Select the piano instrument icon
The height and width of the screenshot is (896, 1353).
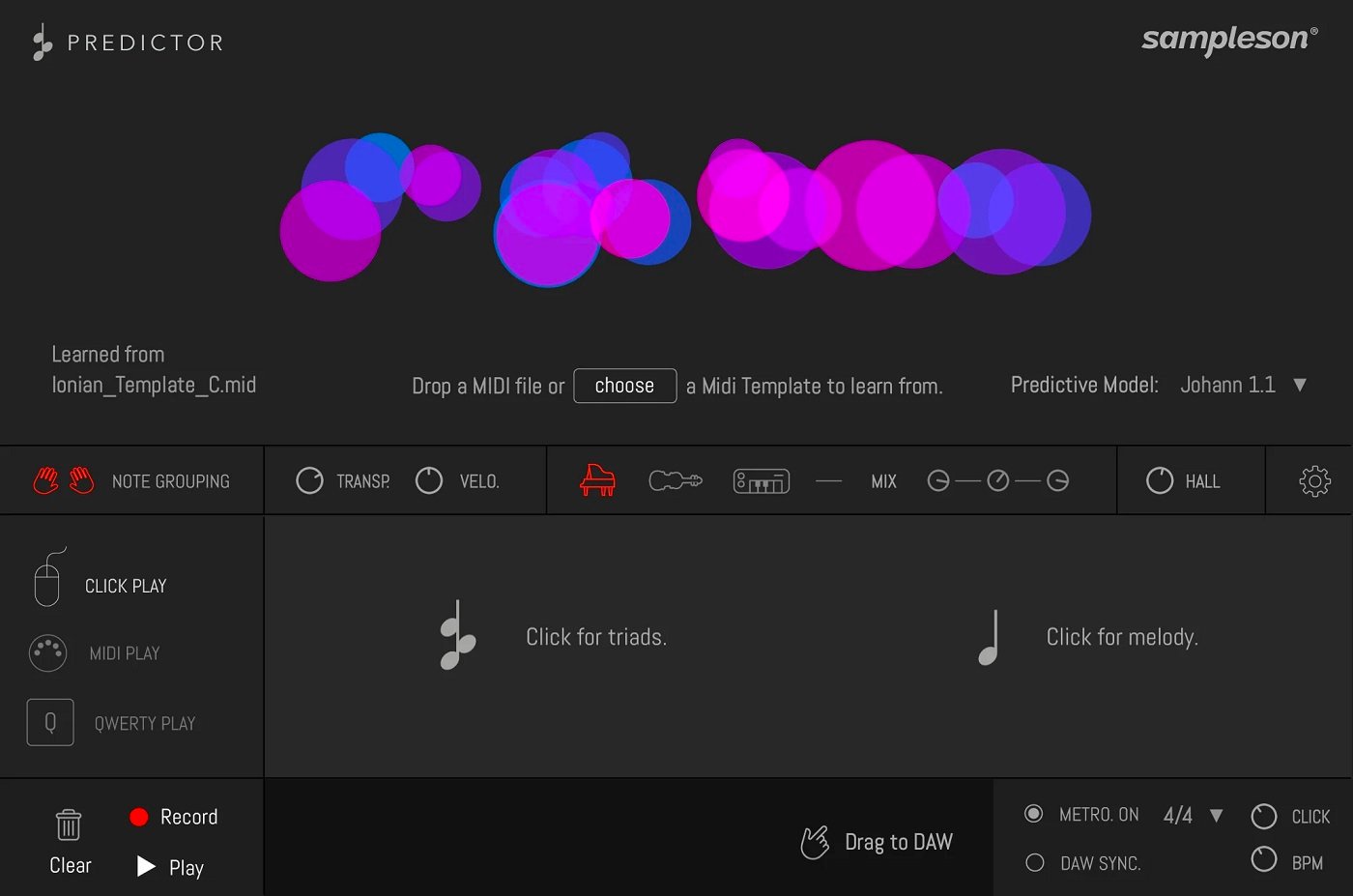[x=599, y=480]
